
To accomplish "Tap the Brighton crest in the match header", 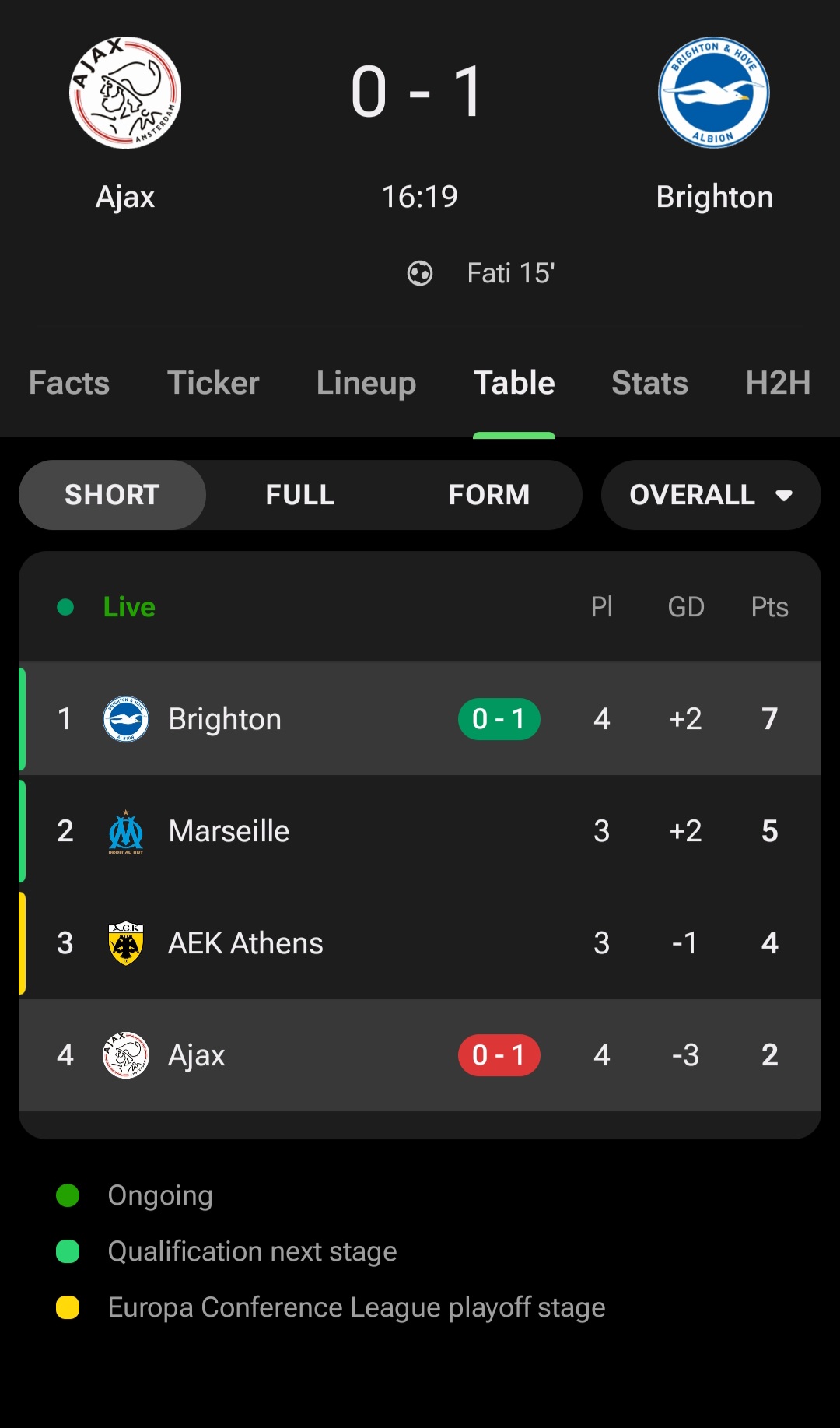I will click(714, 93).
